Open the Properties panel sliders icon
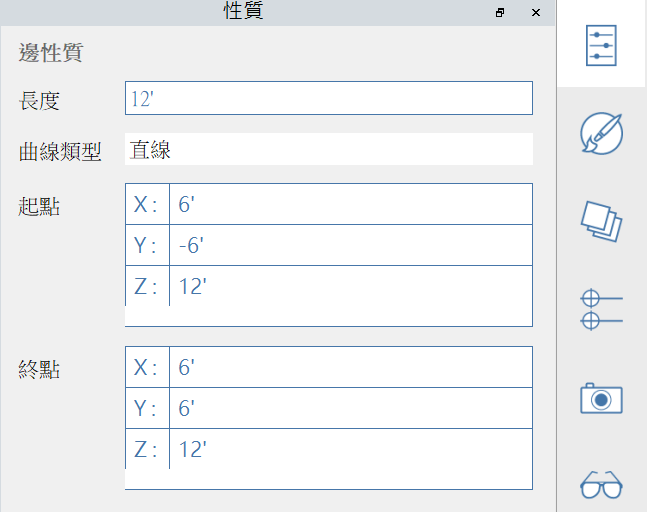The height and width of the screenshot is (512, 647). pyautogui.click(x=602, y=45)
